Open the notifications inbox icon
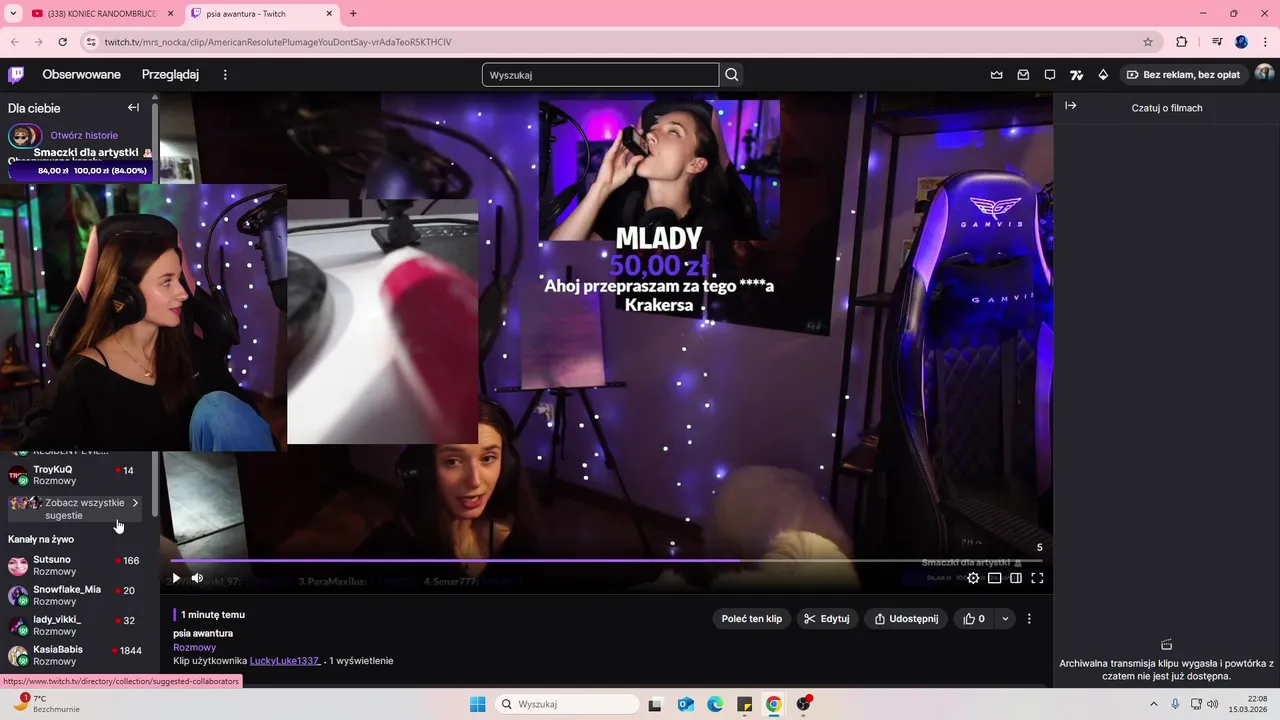 coord(1023,75)
